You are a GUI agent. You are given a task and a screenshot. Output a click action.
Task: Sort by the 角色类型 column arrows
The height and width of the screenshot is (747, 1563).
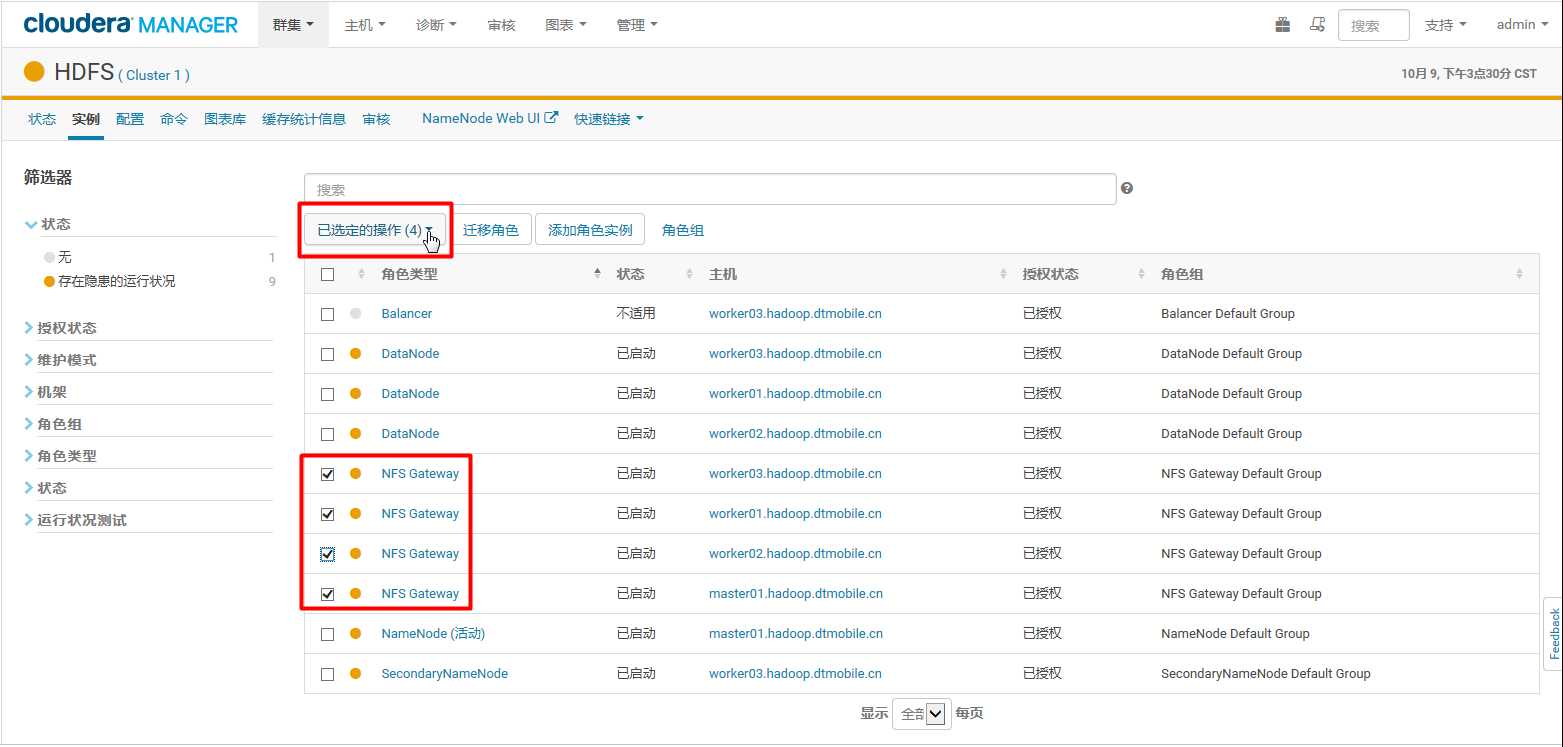(x=598, y=274)
